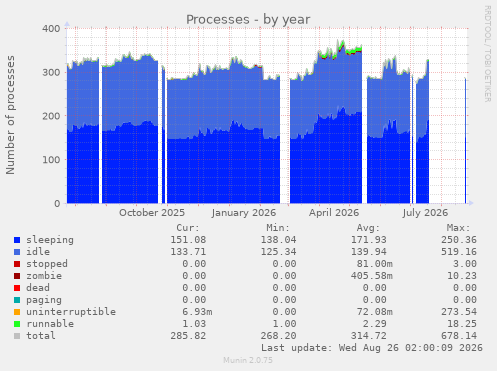This screenshot has width=497, height=371.
Task: Click zombie average value 405.58m
Action: pos(372,276)
